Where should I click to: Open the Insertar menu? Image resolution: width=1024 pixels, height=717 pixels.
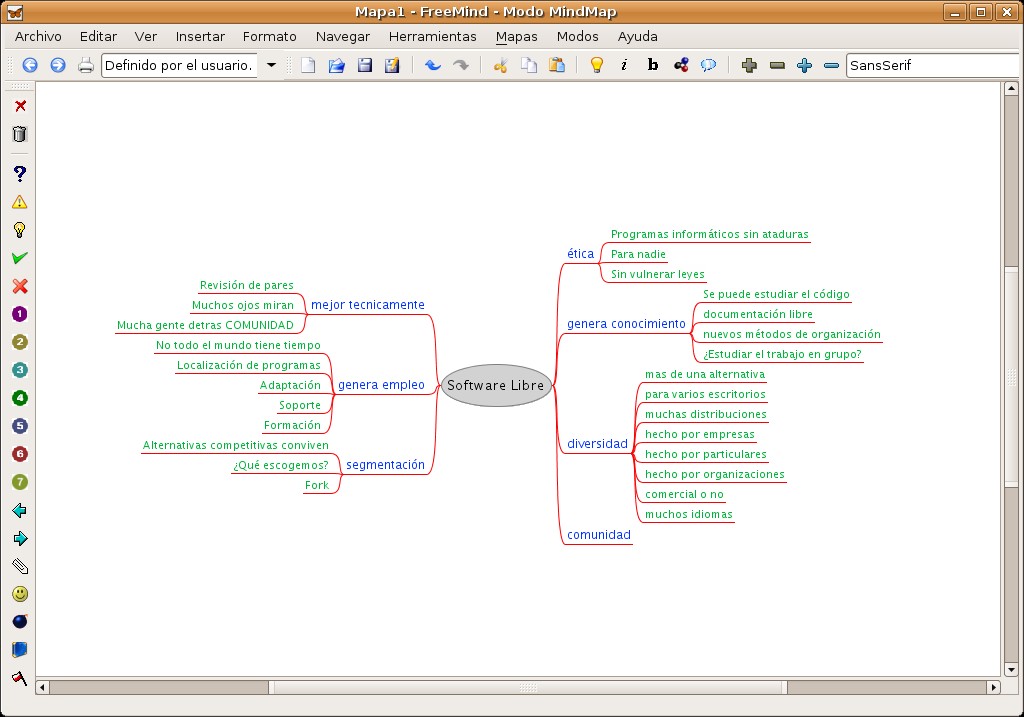[x=200, y=37]
